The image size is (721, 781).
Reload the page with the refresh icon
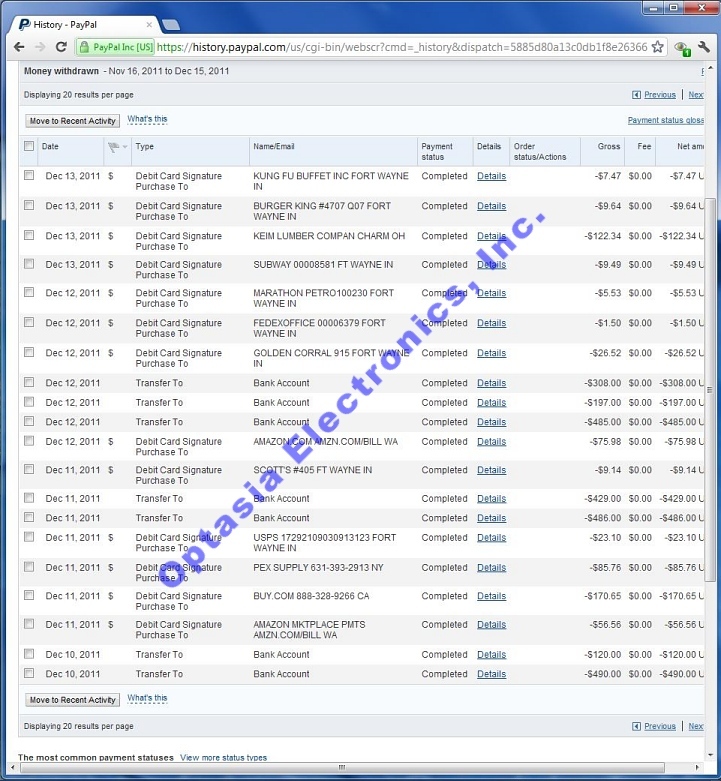point(61,47)
